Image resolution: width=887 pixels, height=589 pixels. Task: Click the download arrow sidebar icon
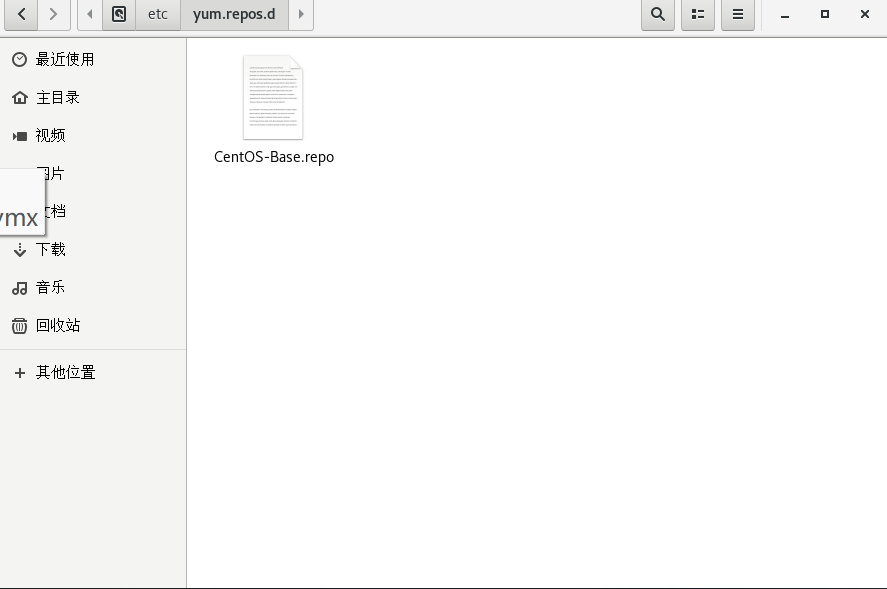click(x=20, y=250)
